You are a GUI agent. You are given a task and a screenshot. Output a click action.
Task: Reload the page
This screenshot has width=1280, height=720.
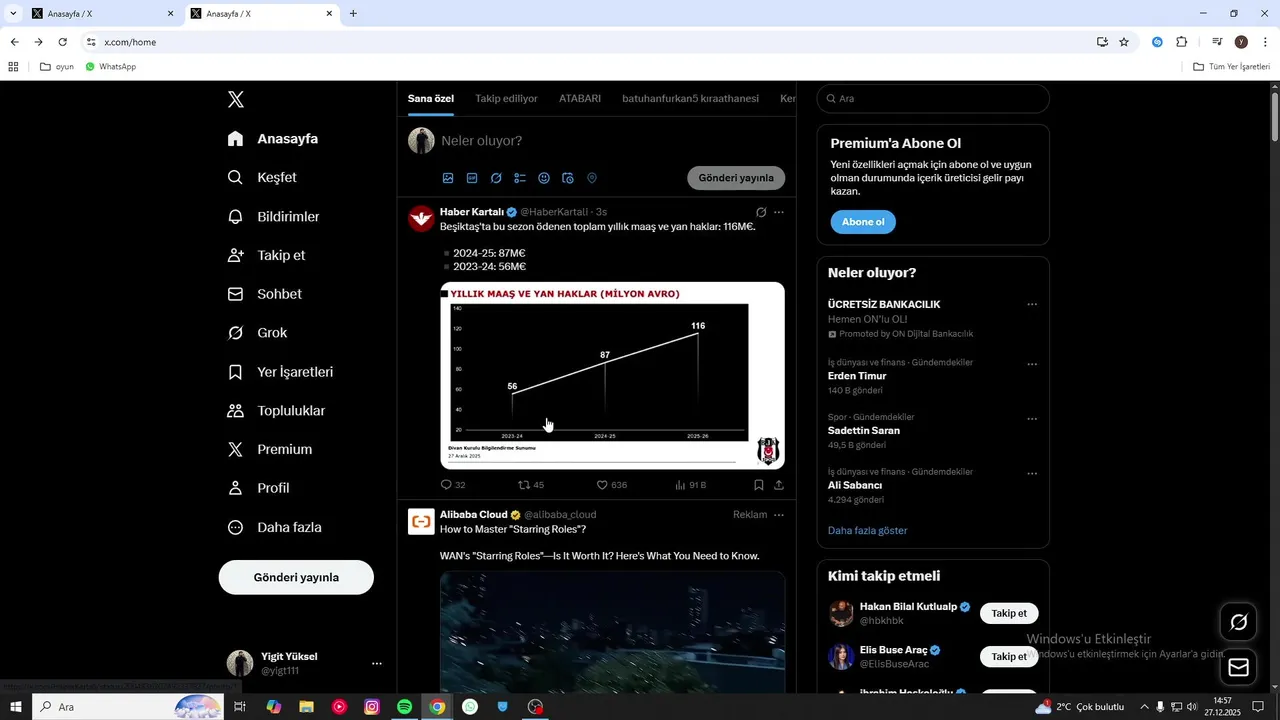63,42
